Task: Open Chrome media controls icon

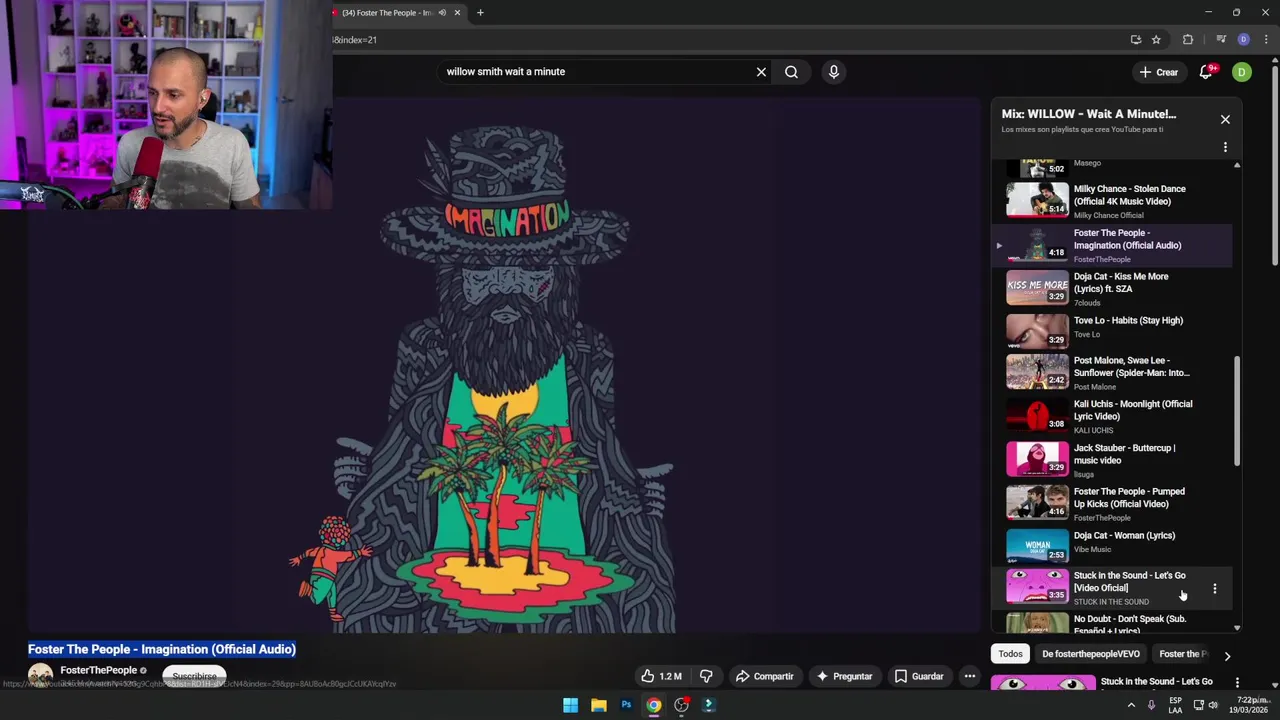Action: (x=1221, y=40)
